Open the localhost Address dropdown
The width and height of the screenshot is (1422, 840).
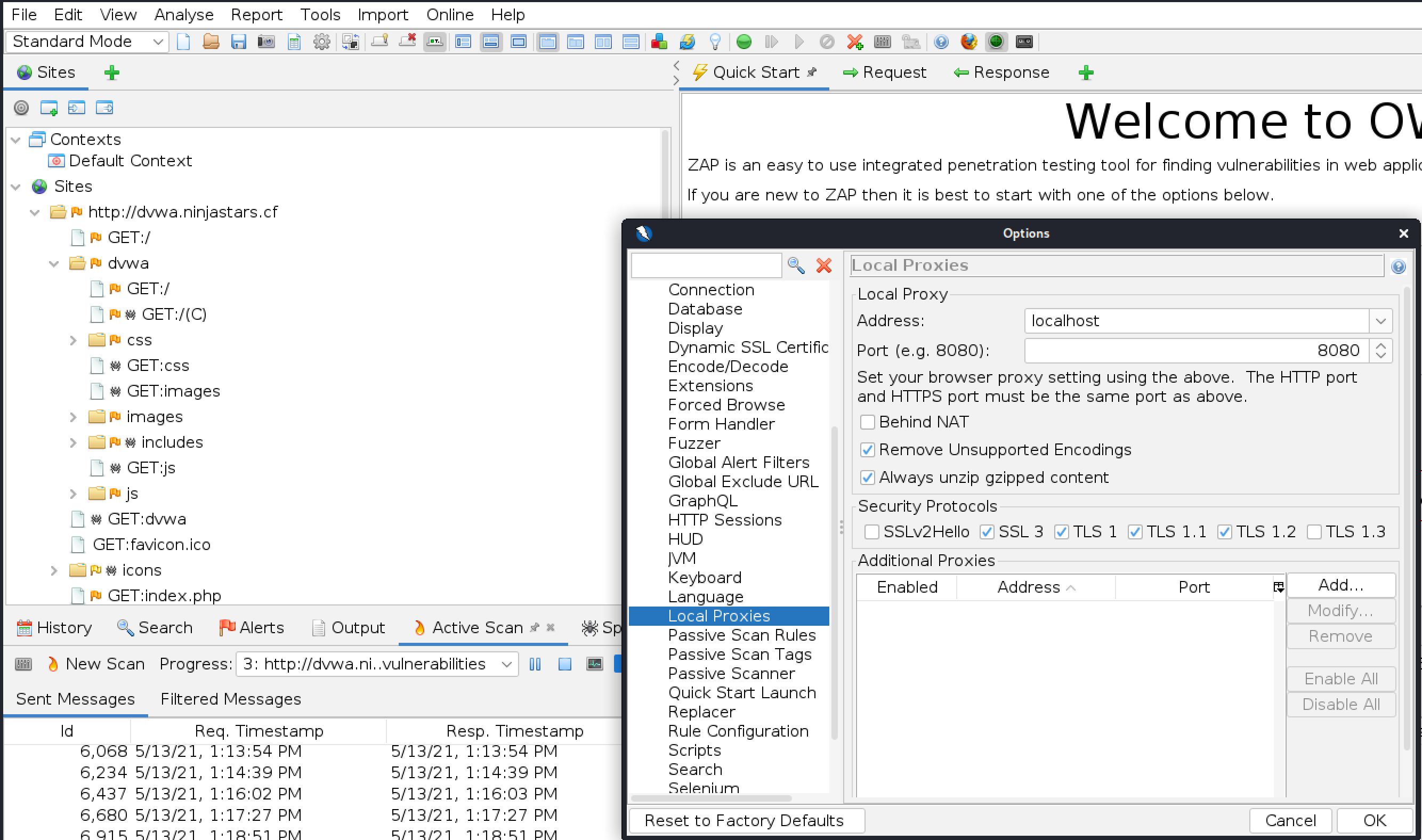(x=1380, y=321)
